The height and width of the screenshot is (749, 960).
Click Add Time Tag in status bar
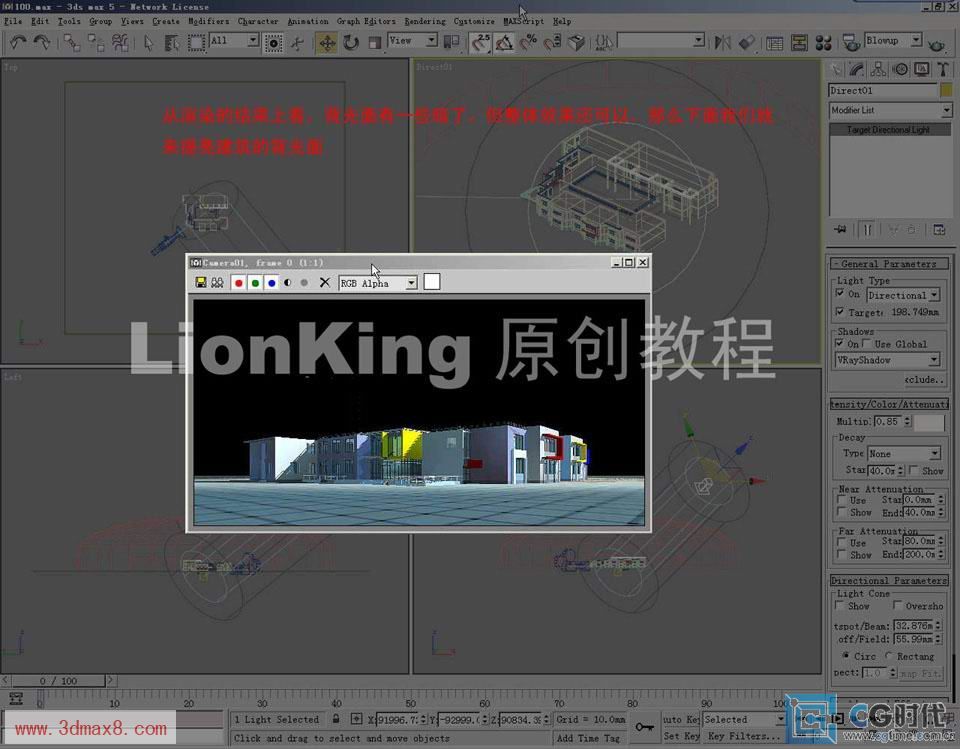tap(588, 738)
